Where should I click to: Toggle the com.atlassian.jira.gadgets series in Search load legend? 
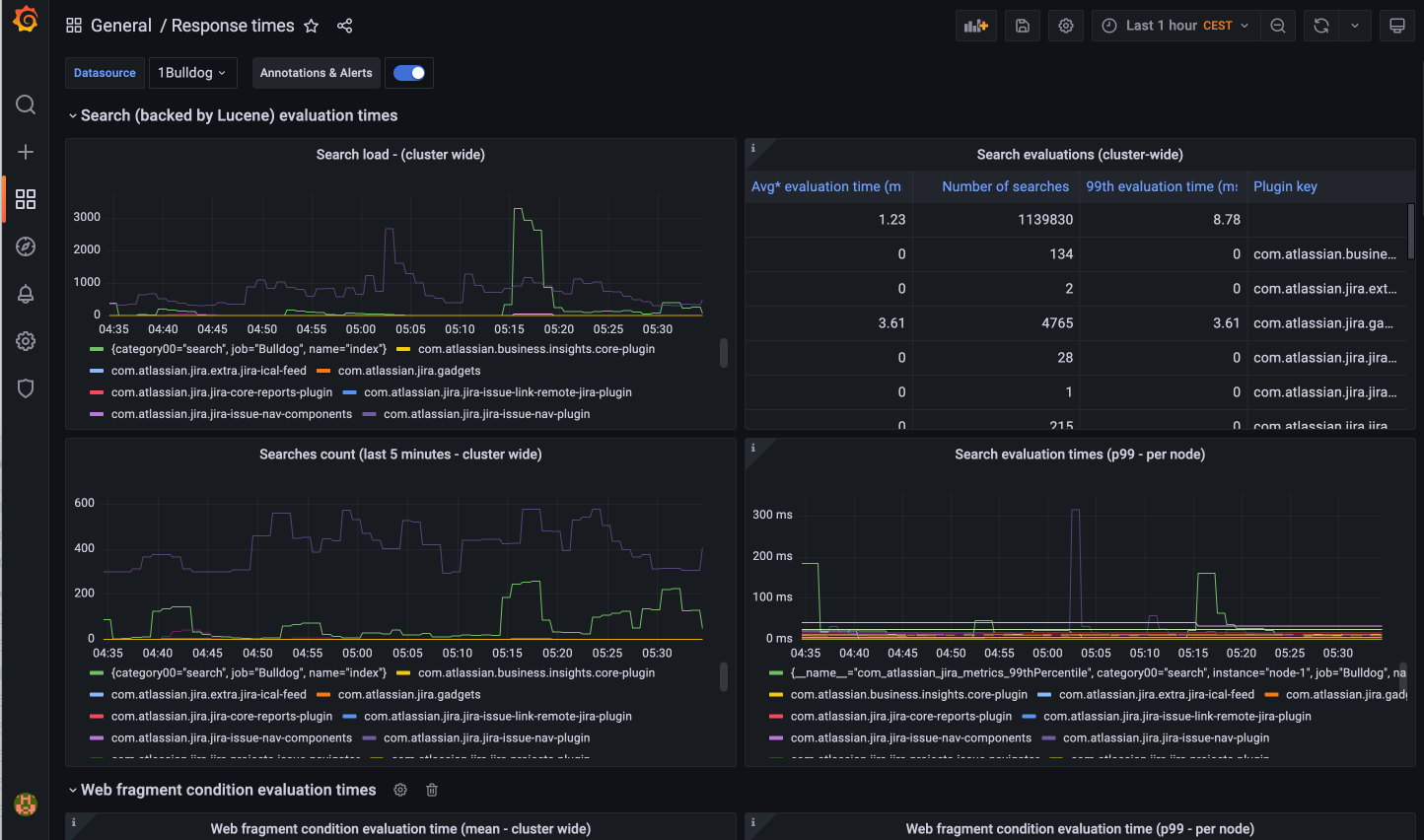[408, 371]
